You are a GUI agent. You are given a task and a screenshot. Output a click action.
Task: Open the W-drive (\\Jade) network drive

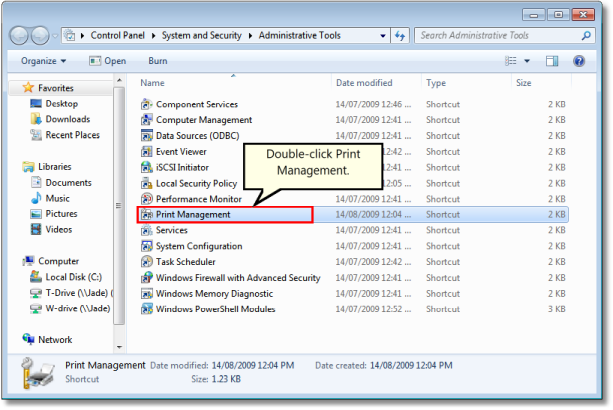[70, 309]
